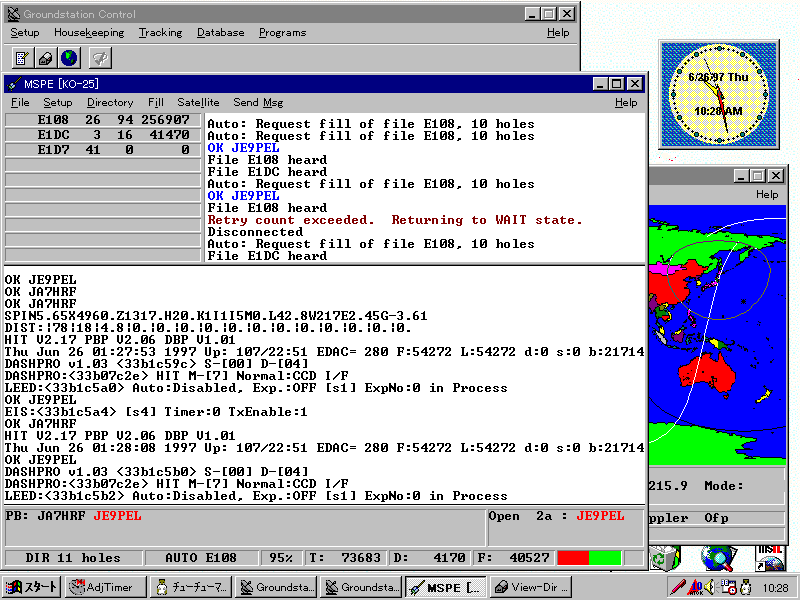Click the red and green status indicator
This screenshot has width=800, height=600.
coord(589,558)
